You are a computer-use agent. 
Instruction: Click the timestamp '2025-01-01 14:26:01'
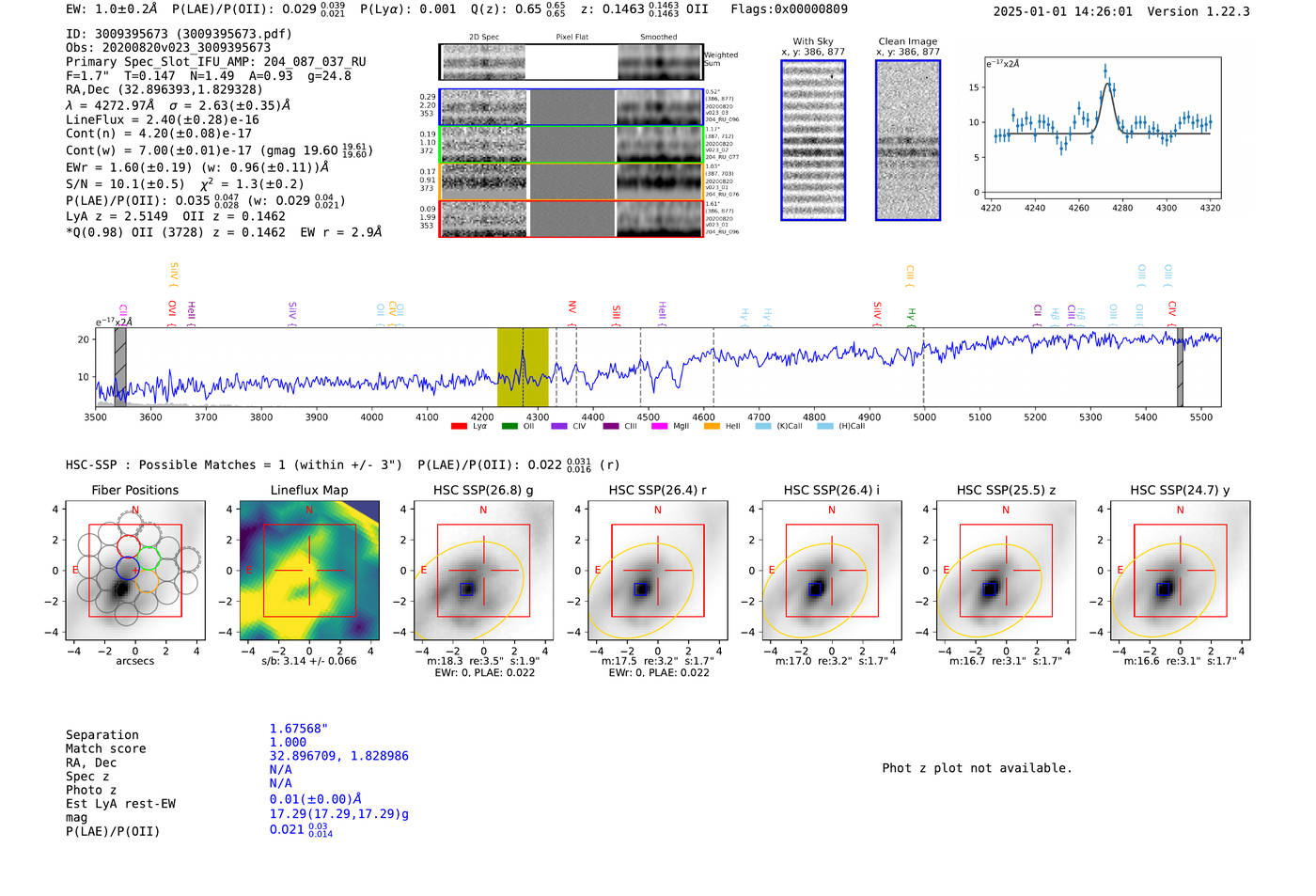1062,12
